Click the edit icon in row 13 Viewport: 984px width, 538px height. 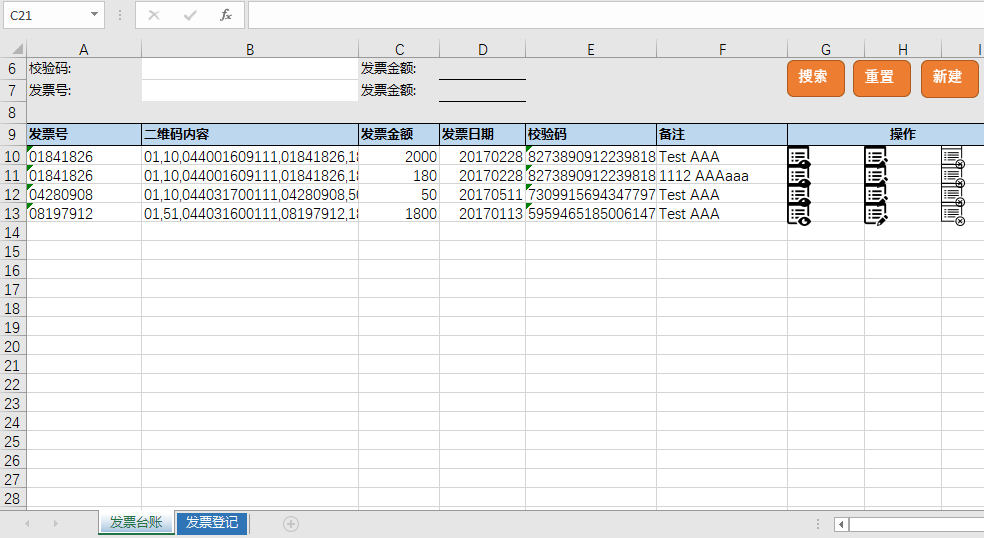(875, 214)
